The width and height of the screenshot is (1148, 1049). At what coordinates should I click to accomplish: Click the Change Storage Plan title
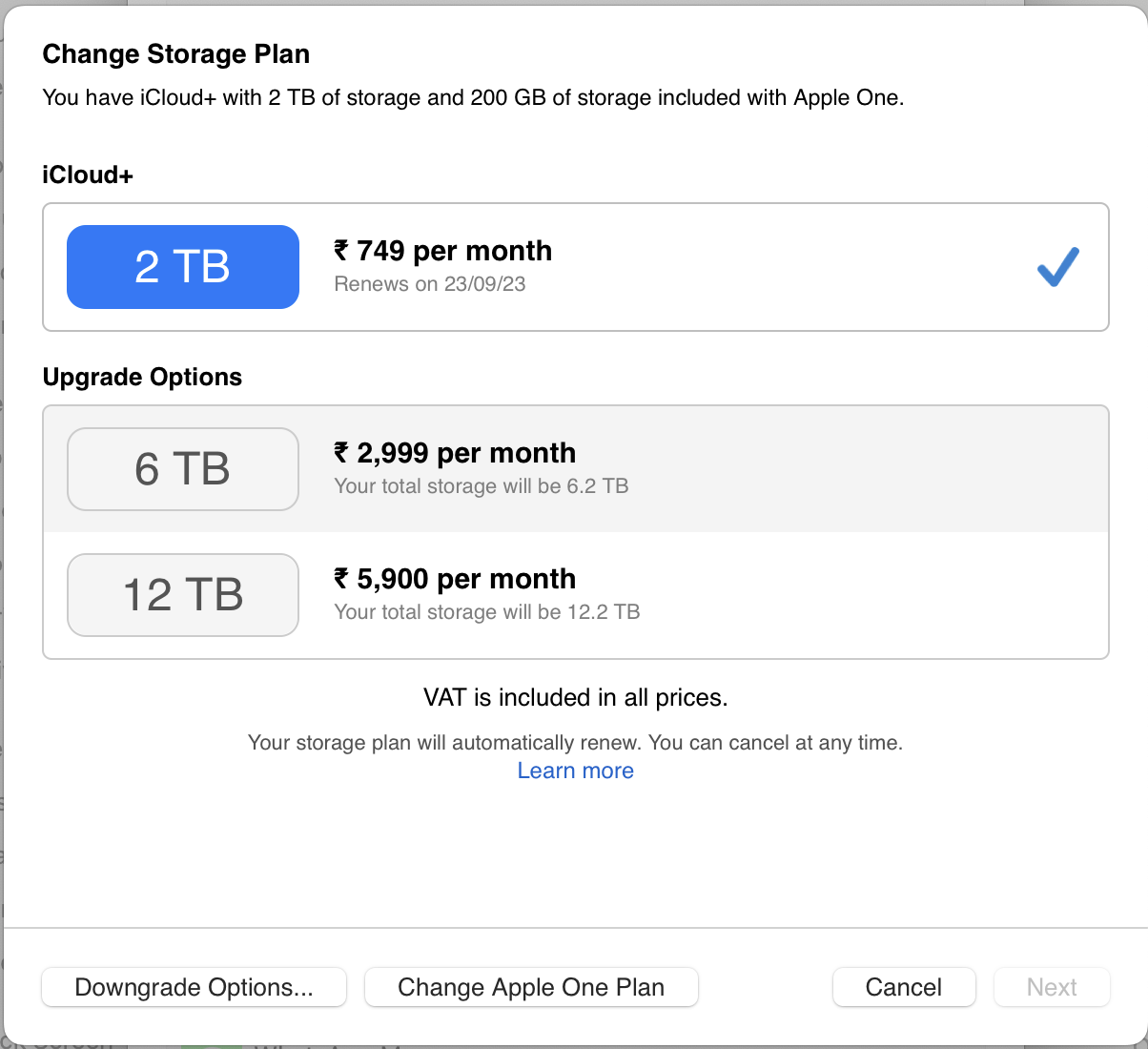175,54
